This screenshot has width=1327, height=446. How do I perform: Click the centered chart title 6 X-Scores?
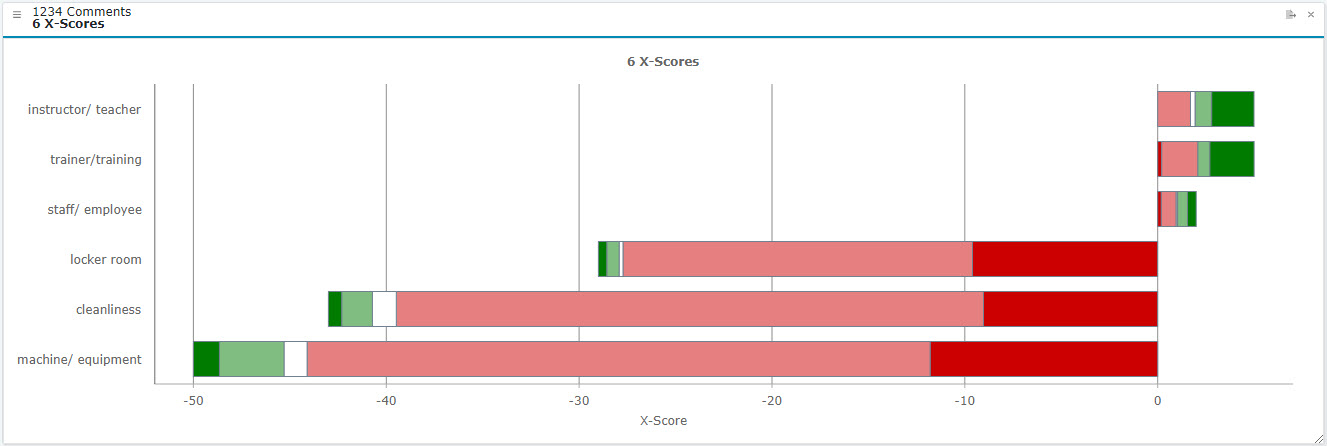point(663,61)
